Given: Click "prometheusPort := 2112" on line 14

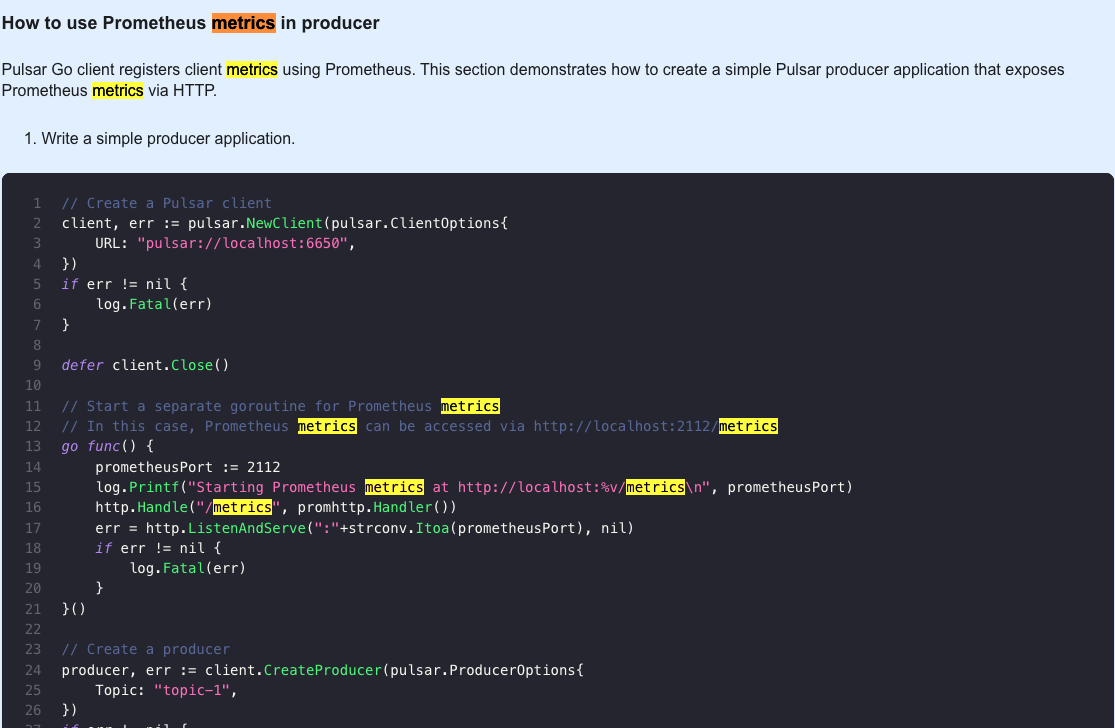Looking at the screenshot, I should coord(188,467).
